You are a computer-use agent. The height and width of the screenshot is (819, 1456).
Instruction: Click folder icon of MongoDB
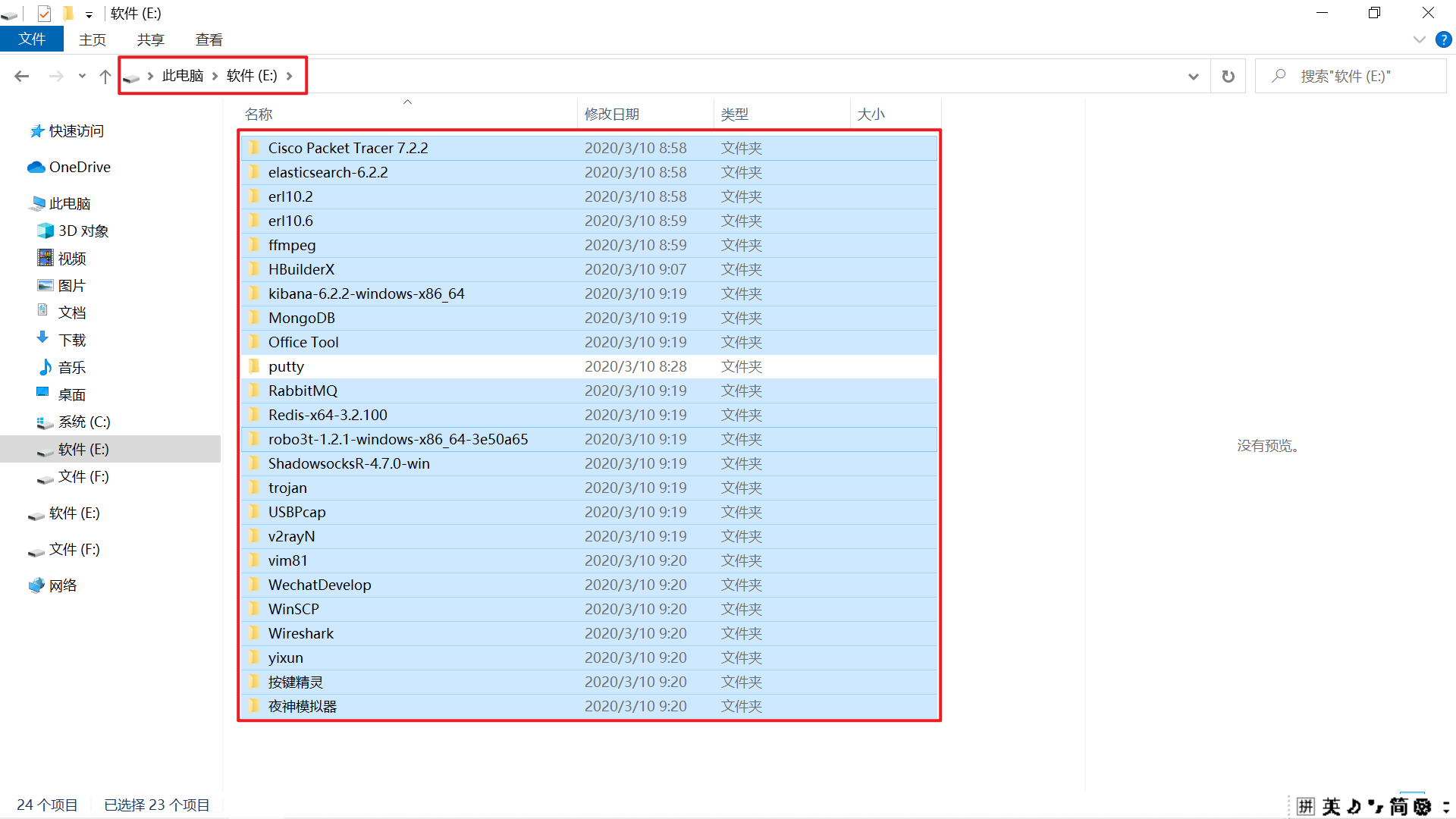click(x=254, y=318)
